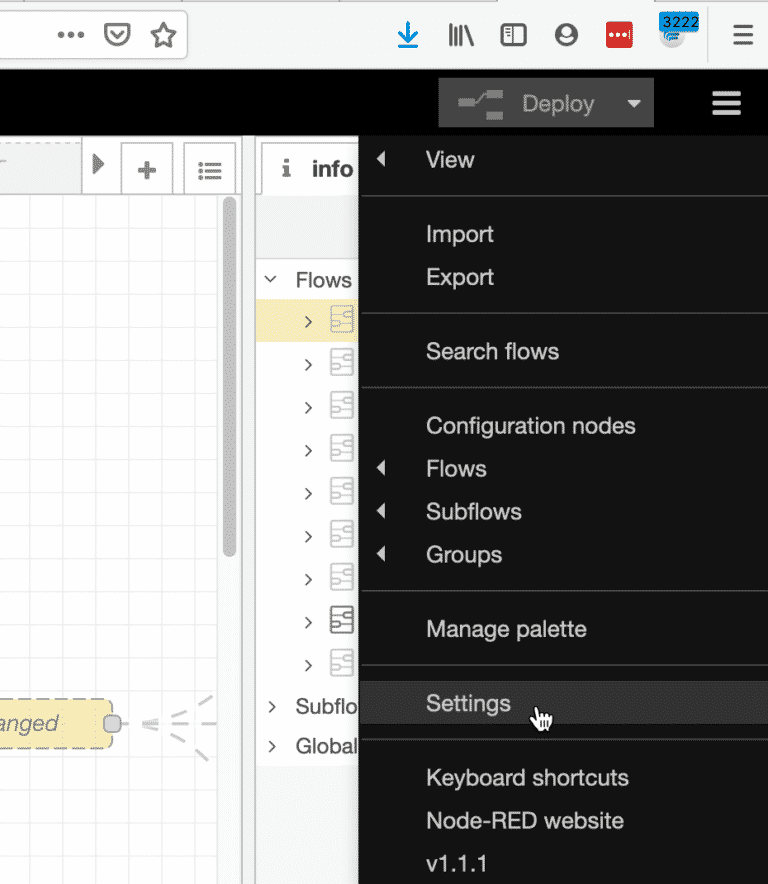768x884 pixels.
Task: Select the highlighted flow icon in outline
Action: [x=342, y=319]
